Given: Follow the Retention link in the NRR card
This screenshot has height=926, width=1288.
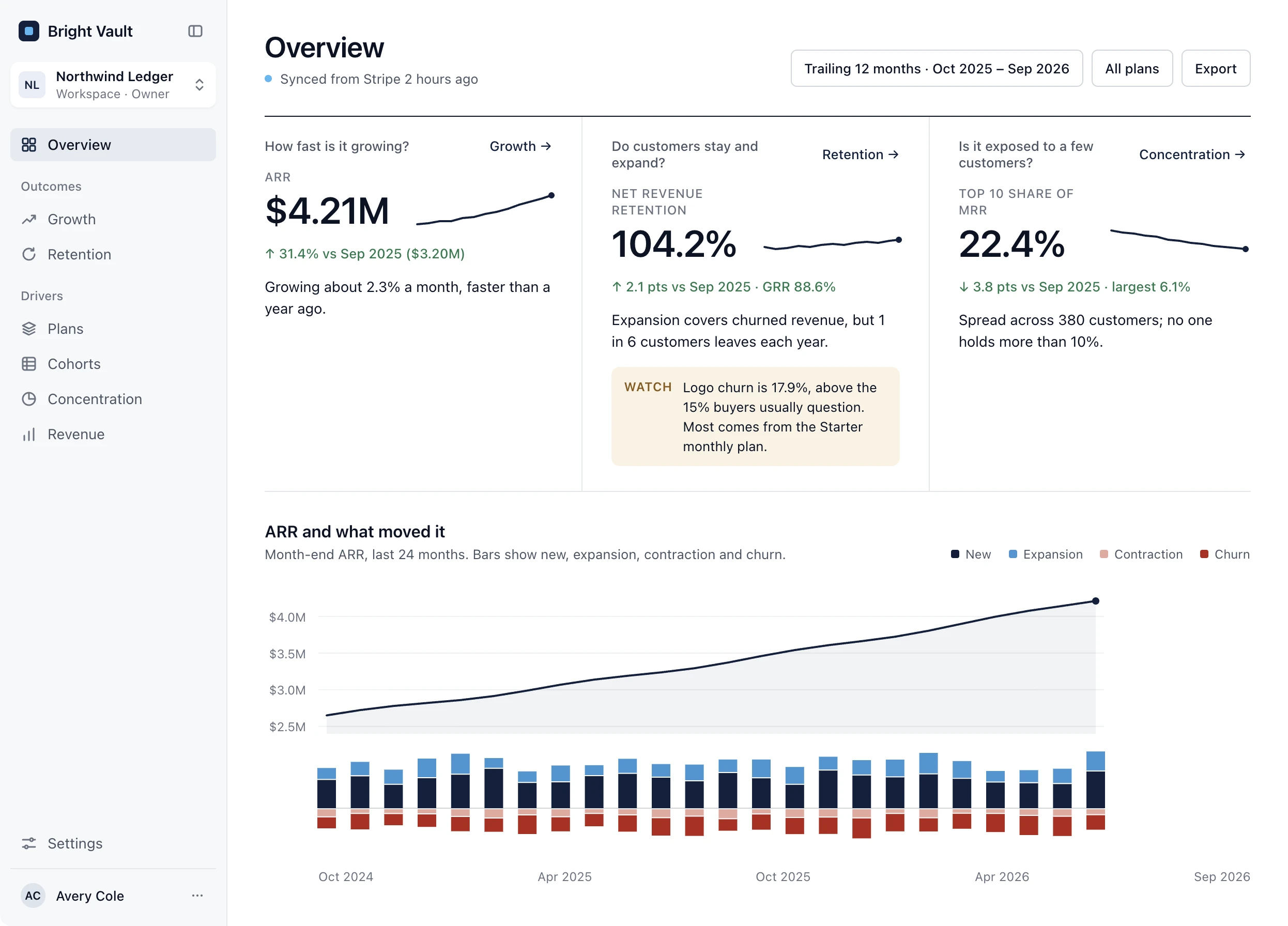Looking at the screenshot, I should click(x=861, y=155).
